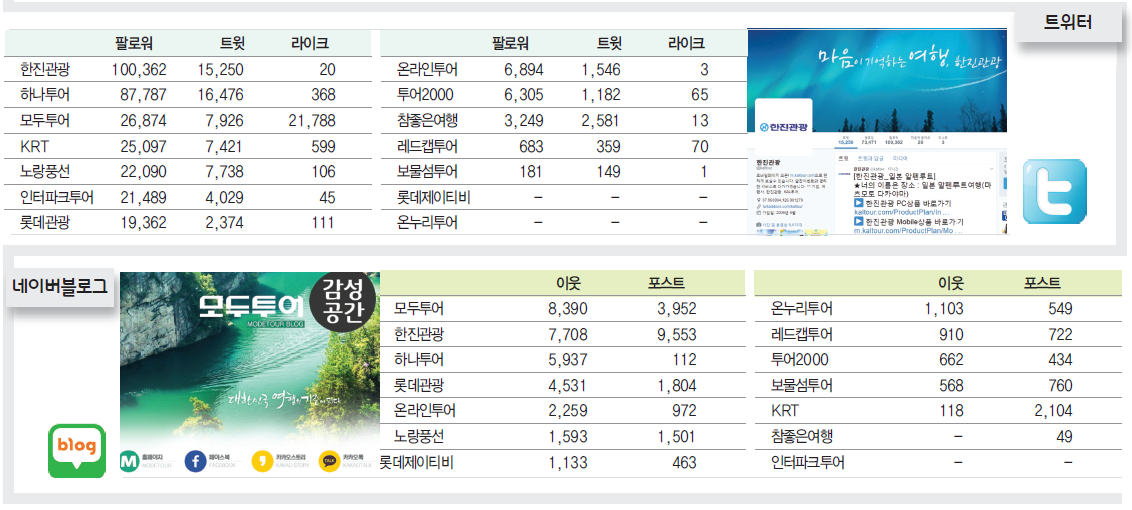This screenshot has width=1132, height=510.
Task: Select KRT name in Twitter table
Action: [x=35, y=146]
